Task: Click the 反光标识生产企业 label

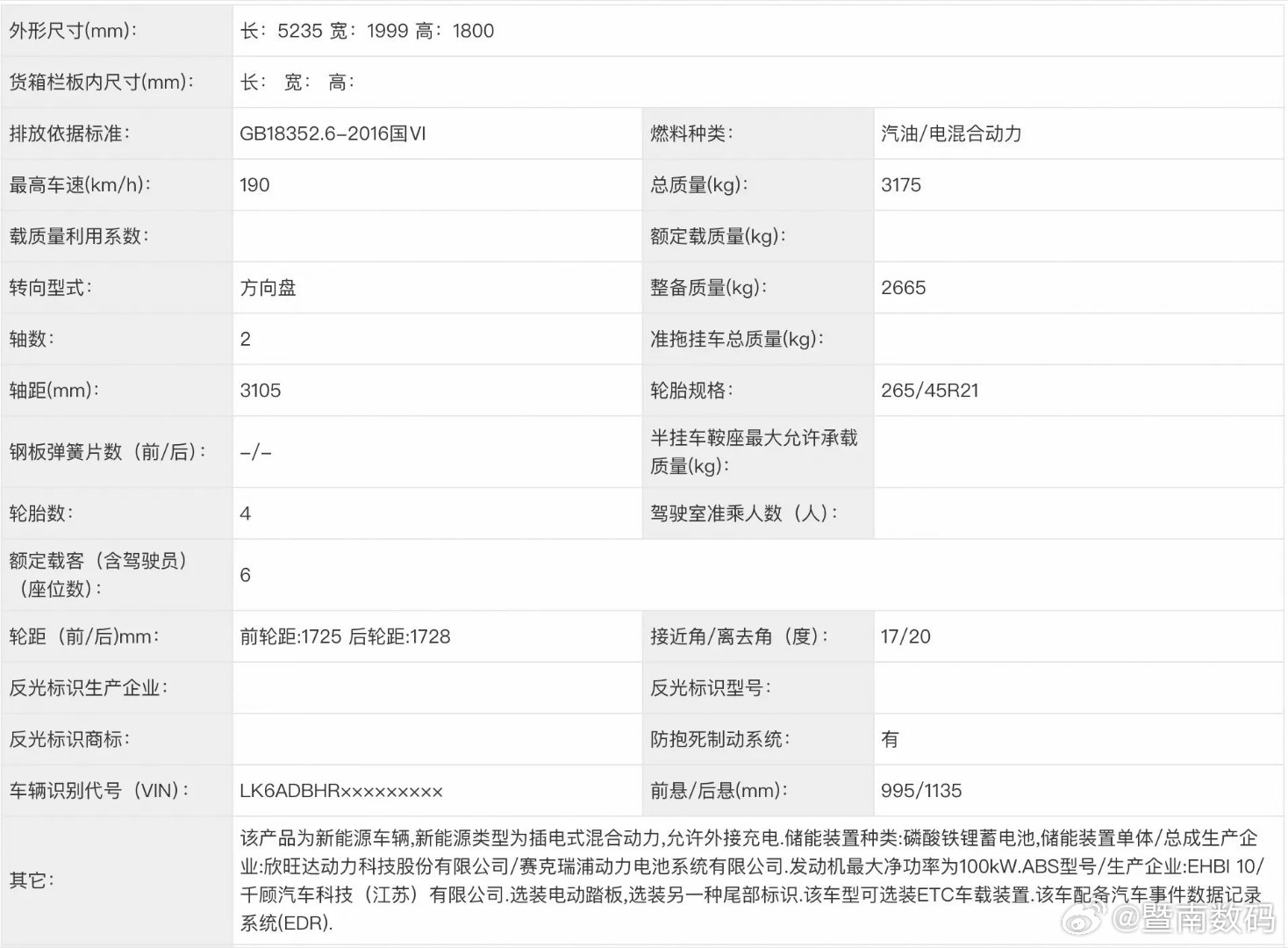Action: (89, 688)
